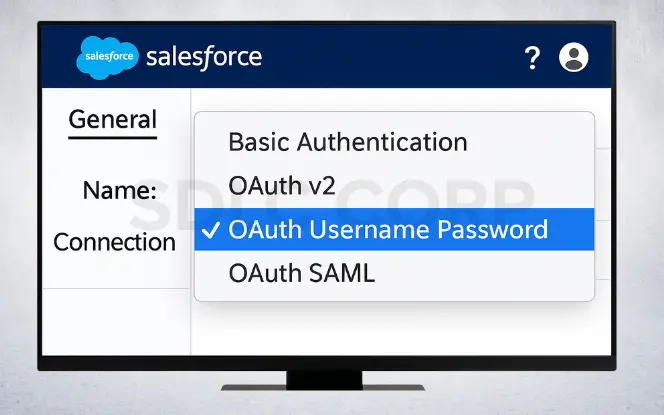664x415 pixels.
Task: Click the salesforce wordmark text in header
Action: (x=204, y=58)
